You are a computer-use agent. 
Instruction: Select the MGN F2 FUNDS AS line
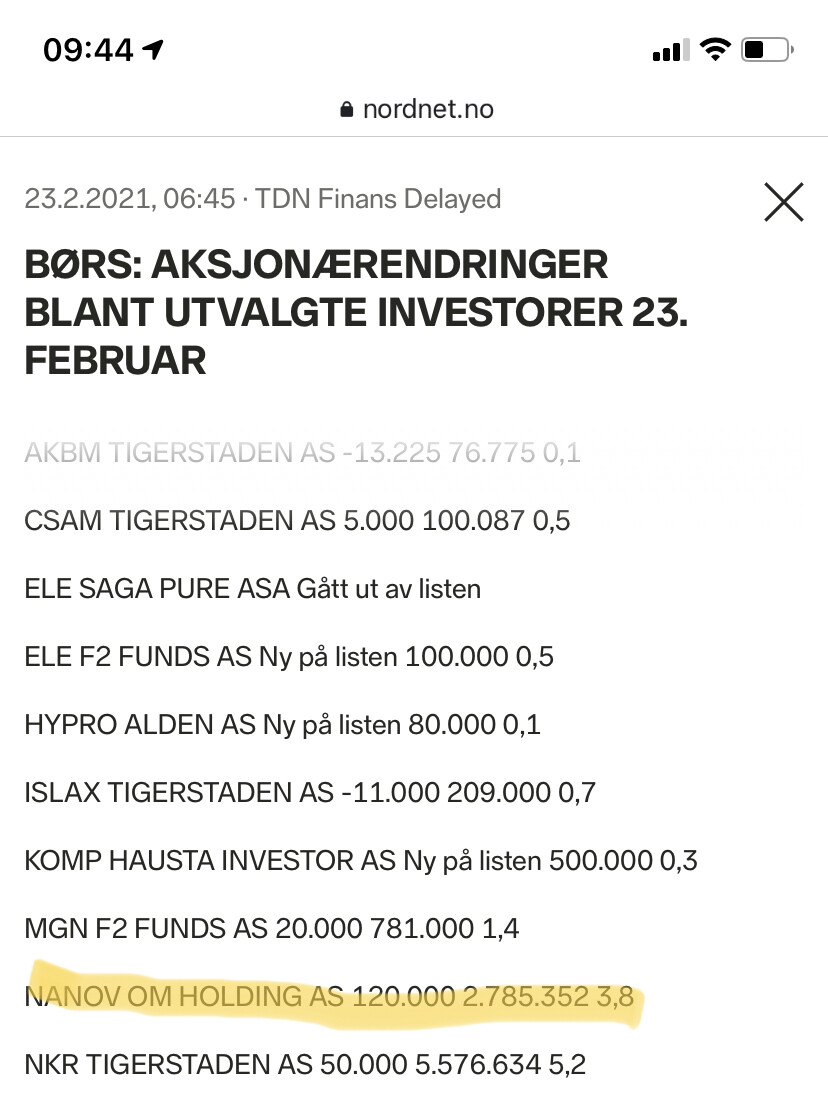click(x=271, y=929)
